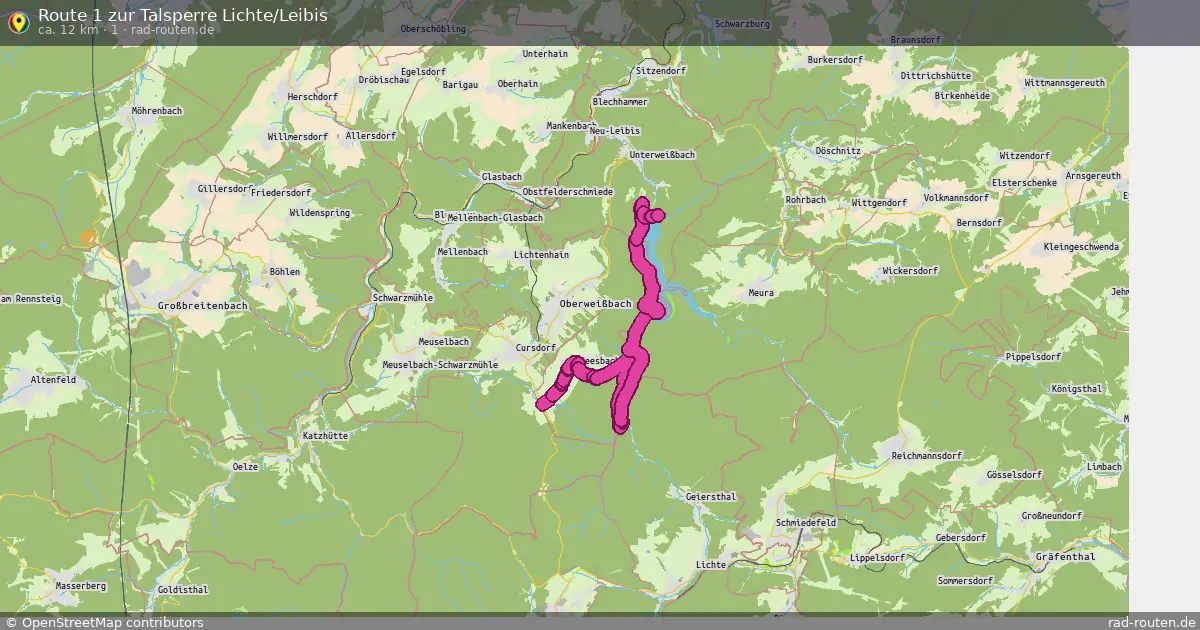1200x630 pixels.
Task: Click the location pin icon in header
Action: coord(18,22)
